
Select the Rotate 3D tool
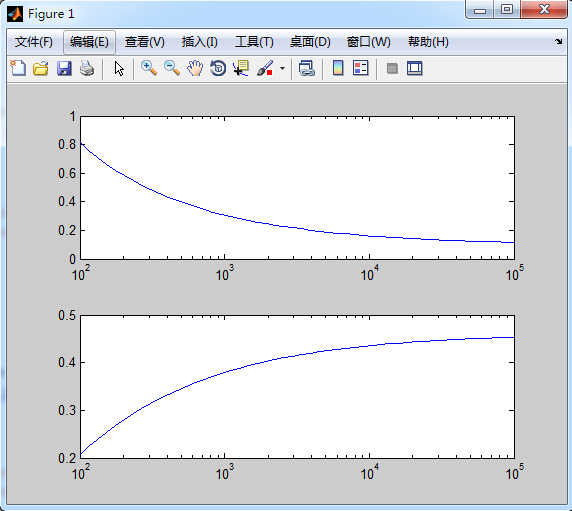(x=218, y=68)
